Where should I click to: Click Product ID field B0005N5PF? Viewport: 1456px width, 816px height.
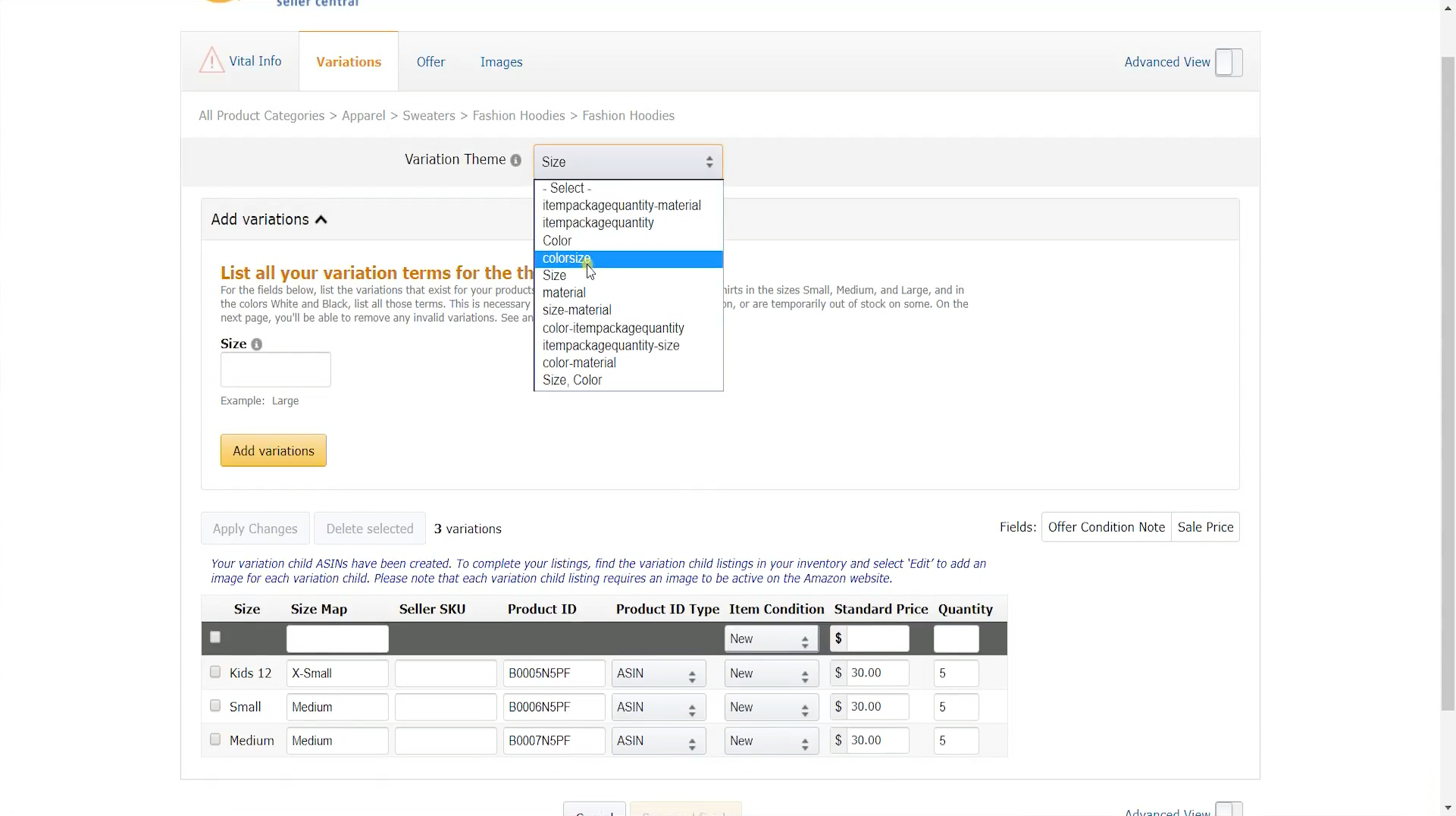coord(554,673)
